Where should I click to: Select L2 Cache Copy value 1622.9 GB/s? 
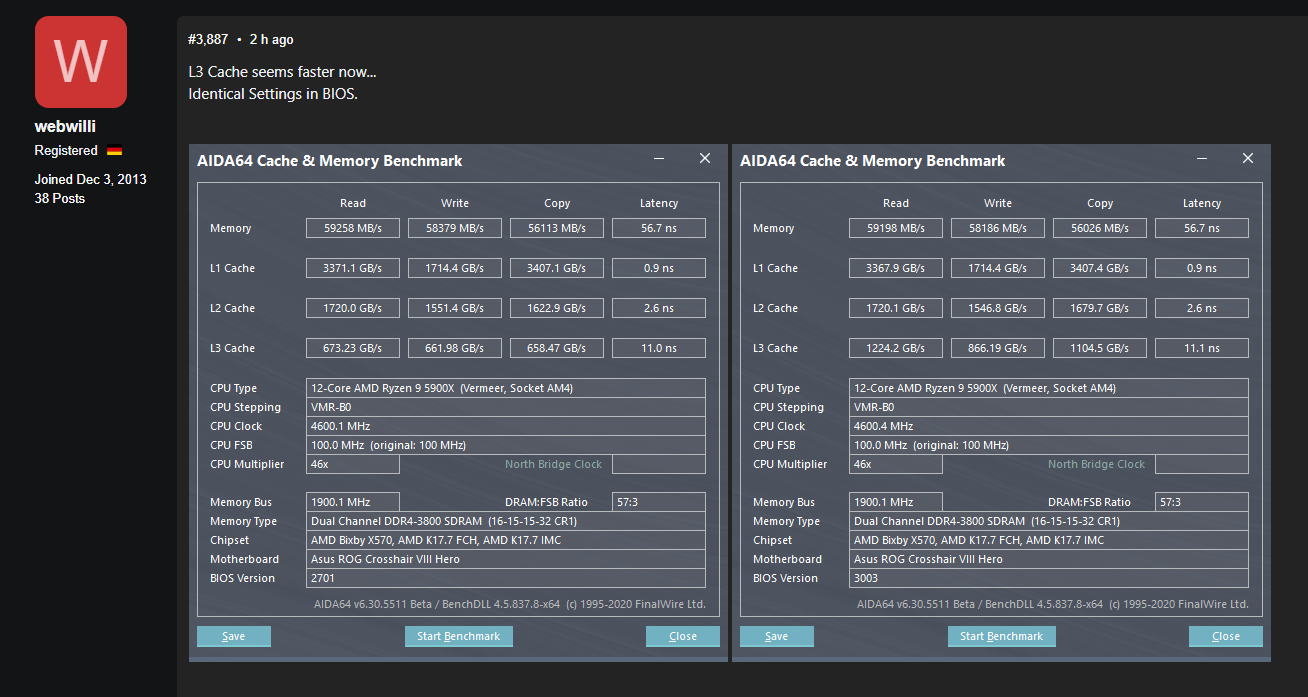(557, 308)
